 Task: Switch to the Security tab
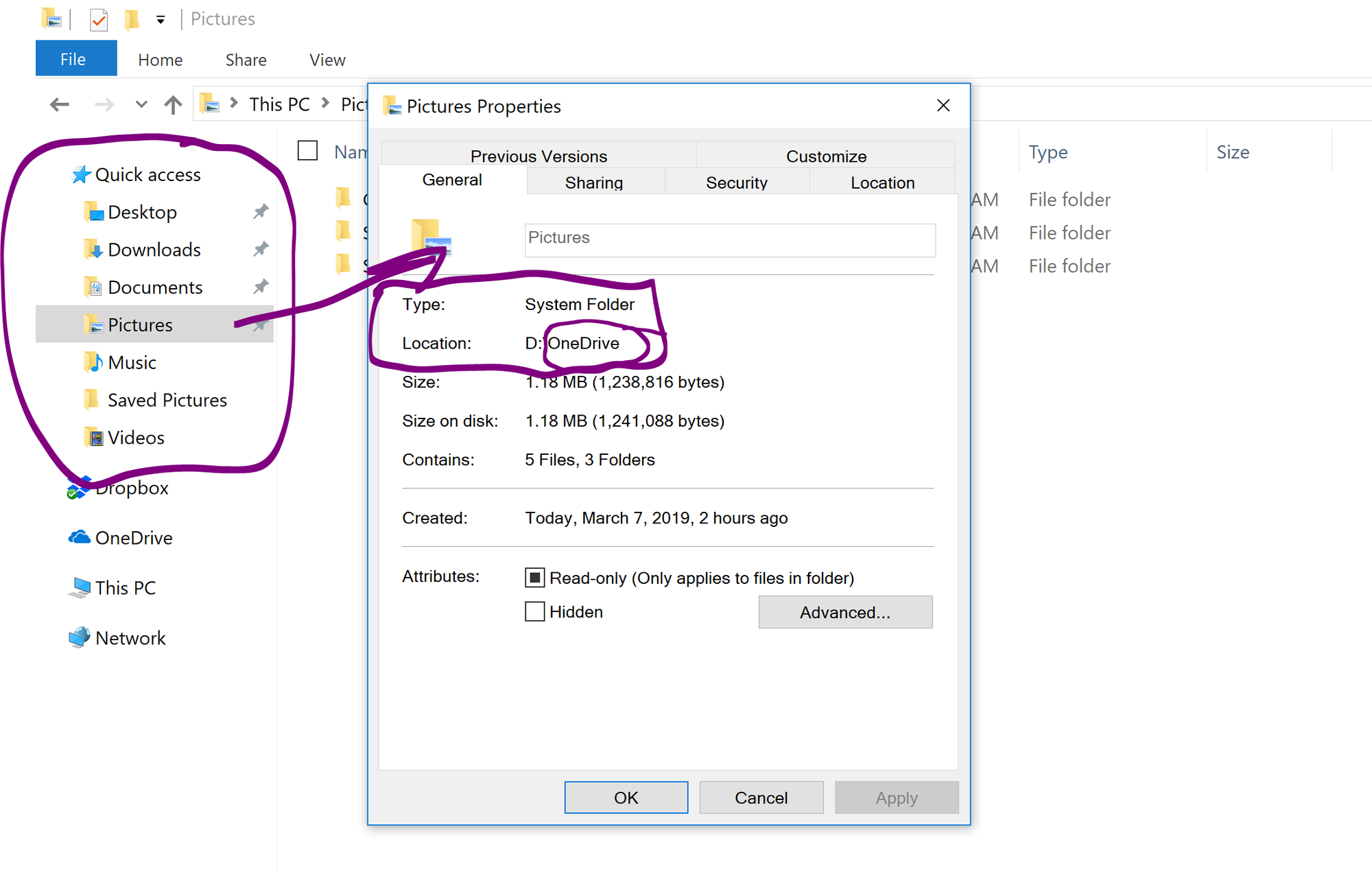(x=737, y=182)
